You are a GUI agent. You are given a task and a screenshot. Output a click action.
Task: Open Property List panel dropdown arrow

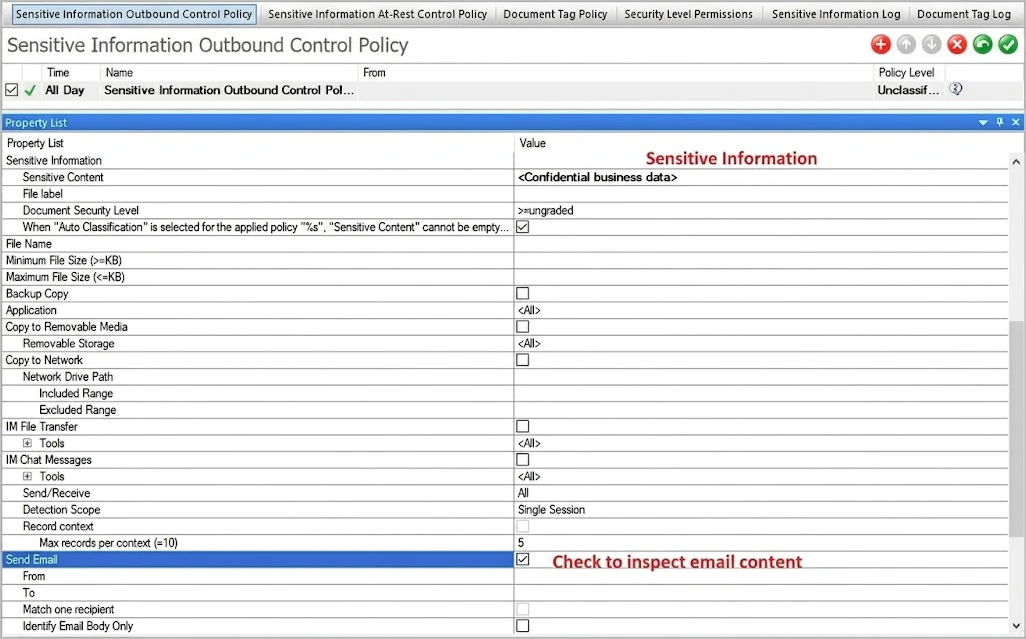click(x=983, y=122)
